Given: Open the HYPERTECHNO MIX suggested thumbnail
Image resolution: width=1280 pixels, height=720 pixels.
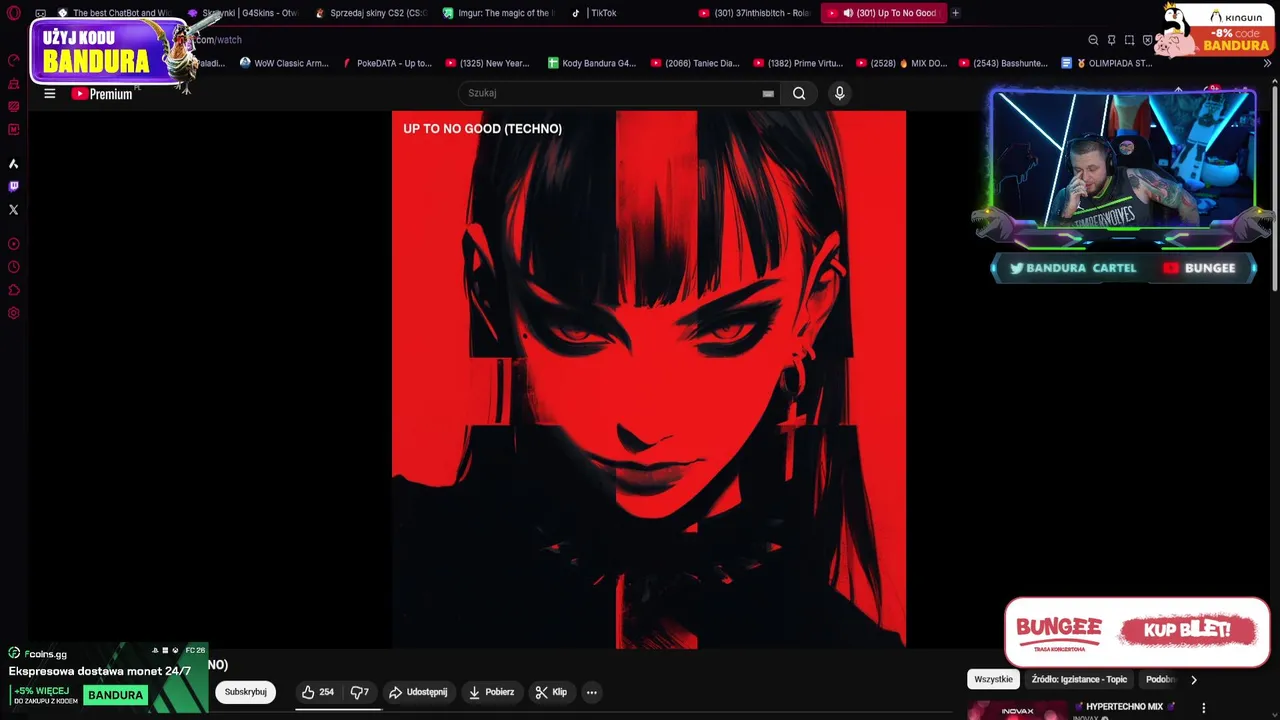Looking at the screenshot, I should (1017, 710).
